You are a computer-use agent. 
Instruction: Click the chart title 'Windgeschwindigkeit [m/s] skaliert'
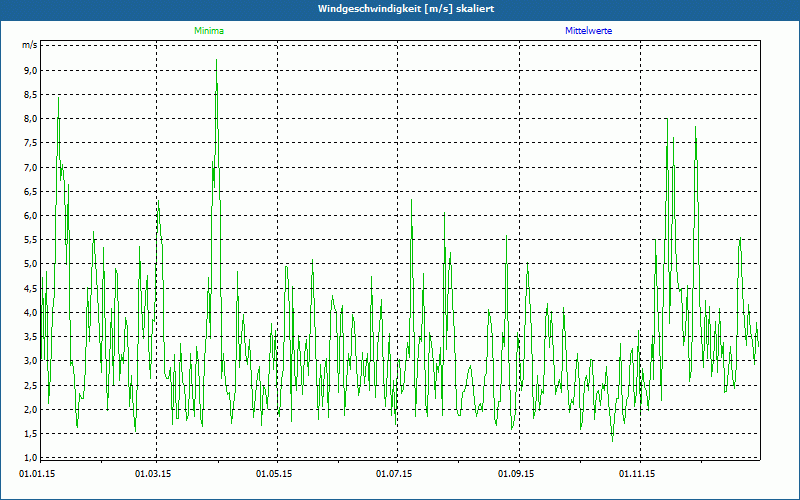pyautogui.click(x=406, y=9)
